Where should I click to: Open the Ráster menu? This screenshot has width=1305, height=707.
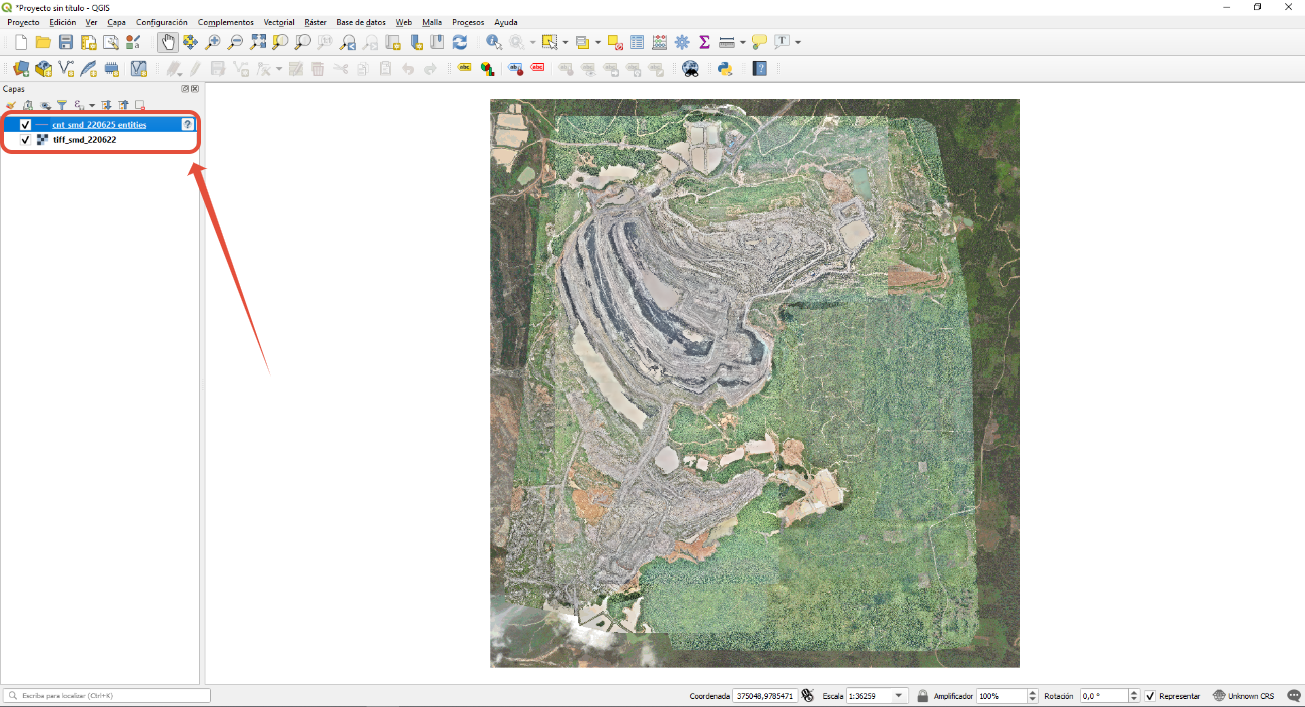pyautogui.click(x=315, y=22)
